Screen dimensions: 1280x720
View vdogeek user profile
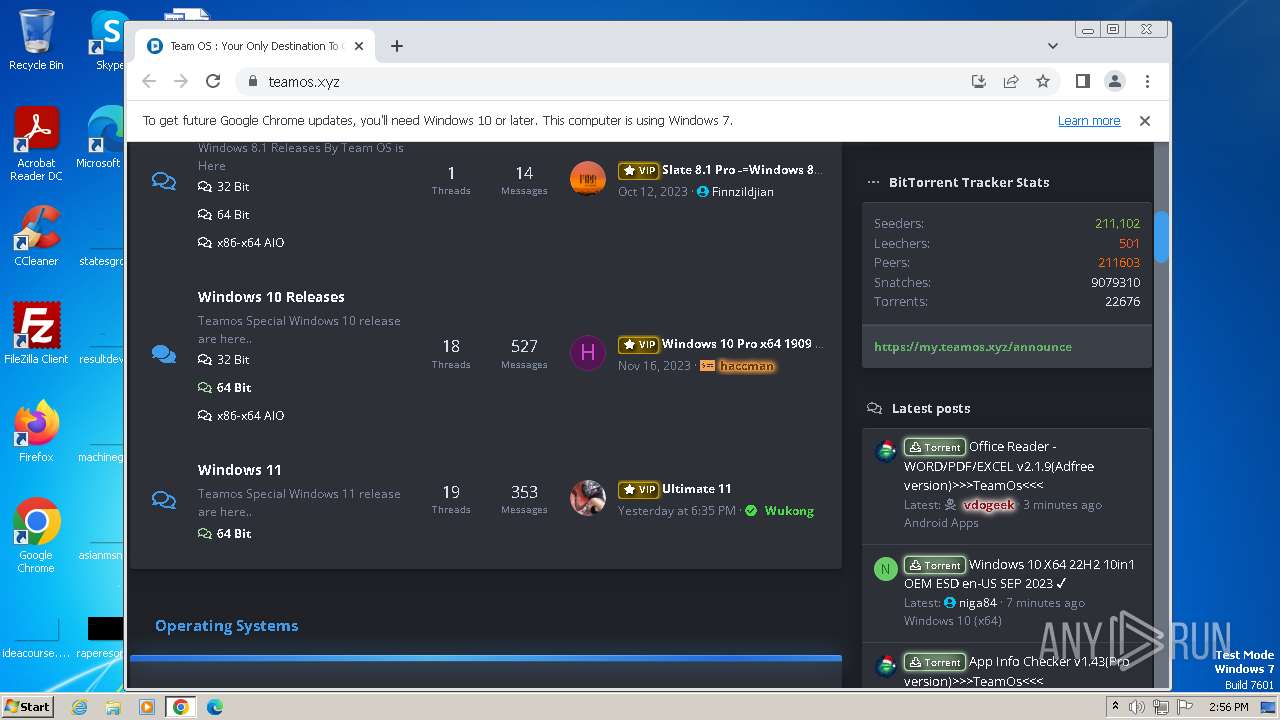[988, 505]
